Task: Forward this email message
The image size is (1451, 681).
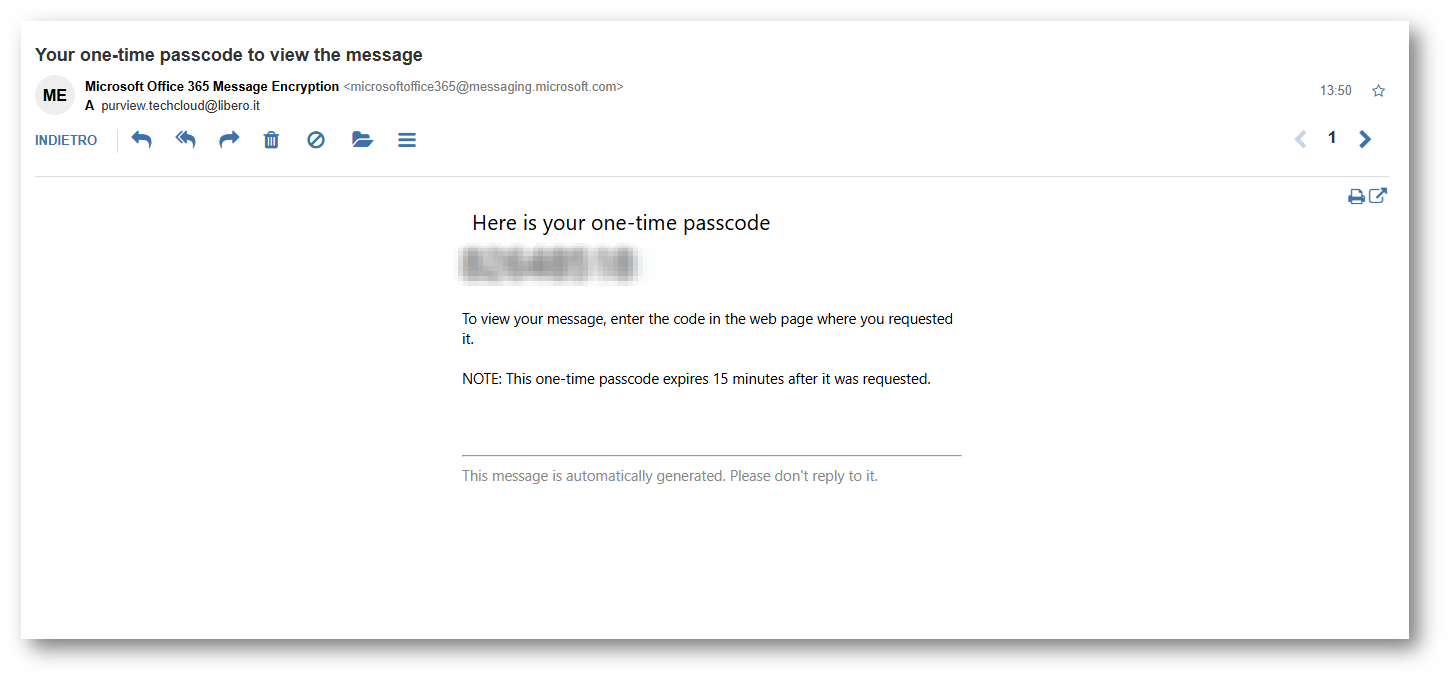Action: point(229,140)
